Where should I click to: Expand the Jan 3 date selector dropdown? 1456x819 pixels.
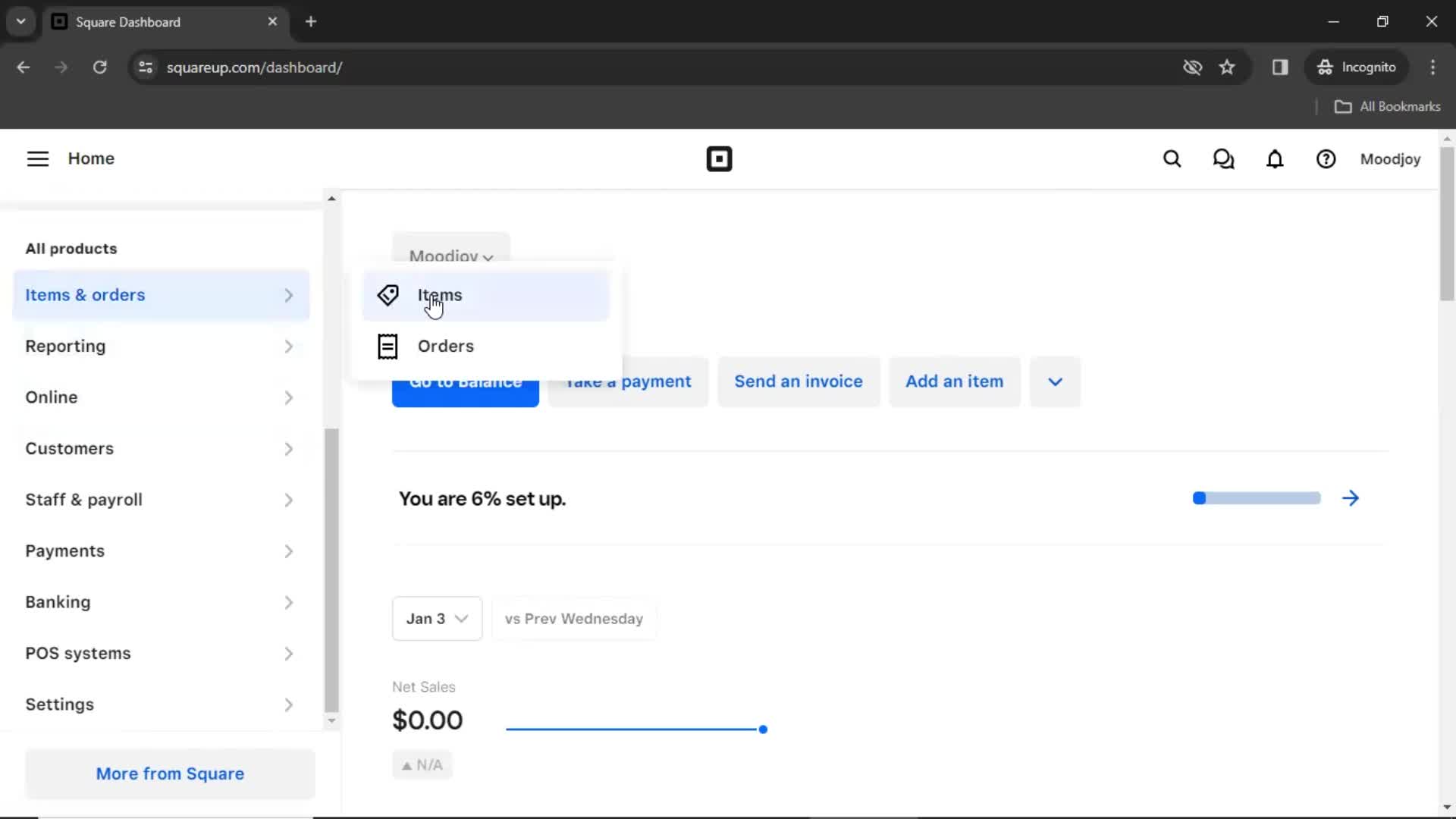[436, 618]
